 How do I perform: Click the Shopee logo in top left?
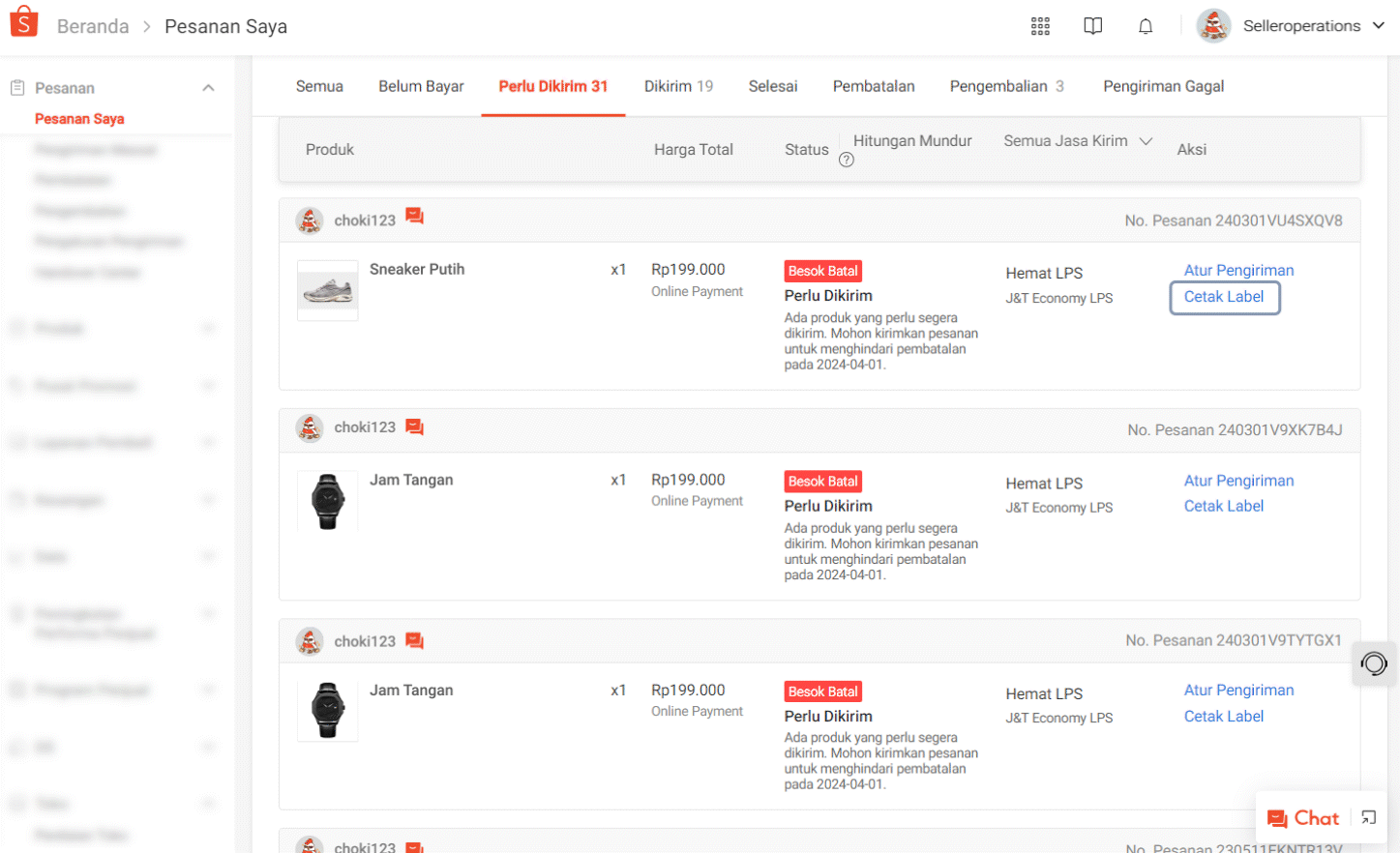click(x=24, y=20)
